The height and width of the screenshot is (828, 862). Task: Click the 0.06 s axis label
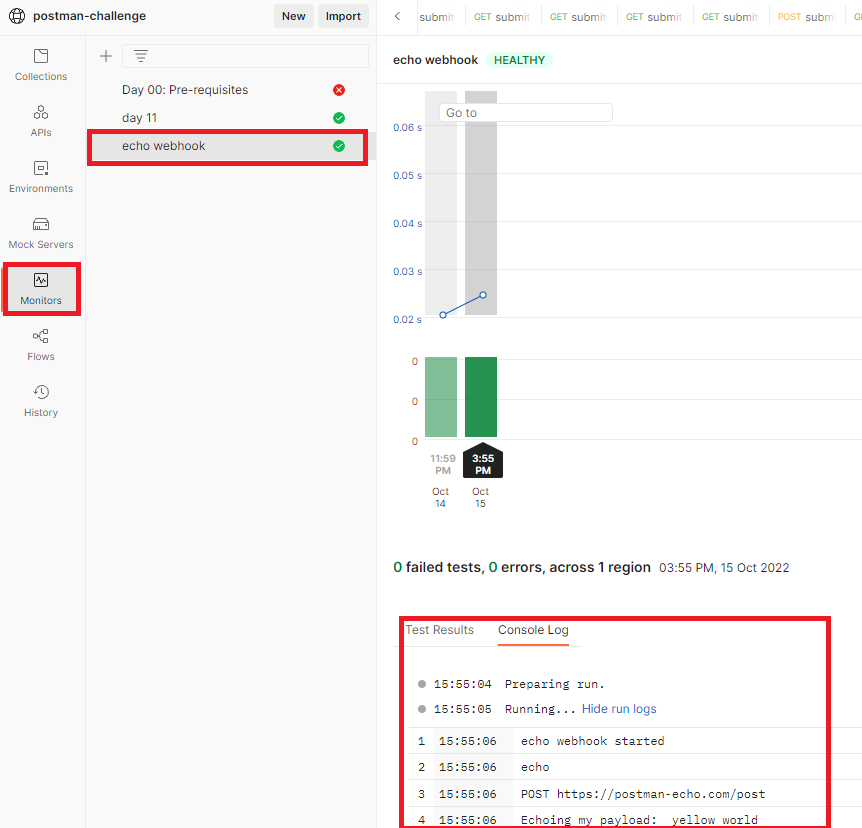tap(407, 128)
